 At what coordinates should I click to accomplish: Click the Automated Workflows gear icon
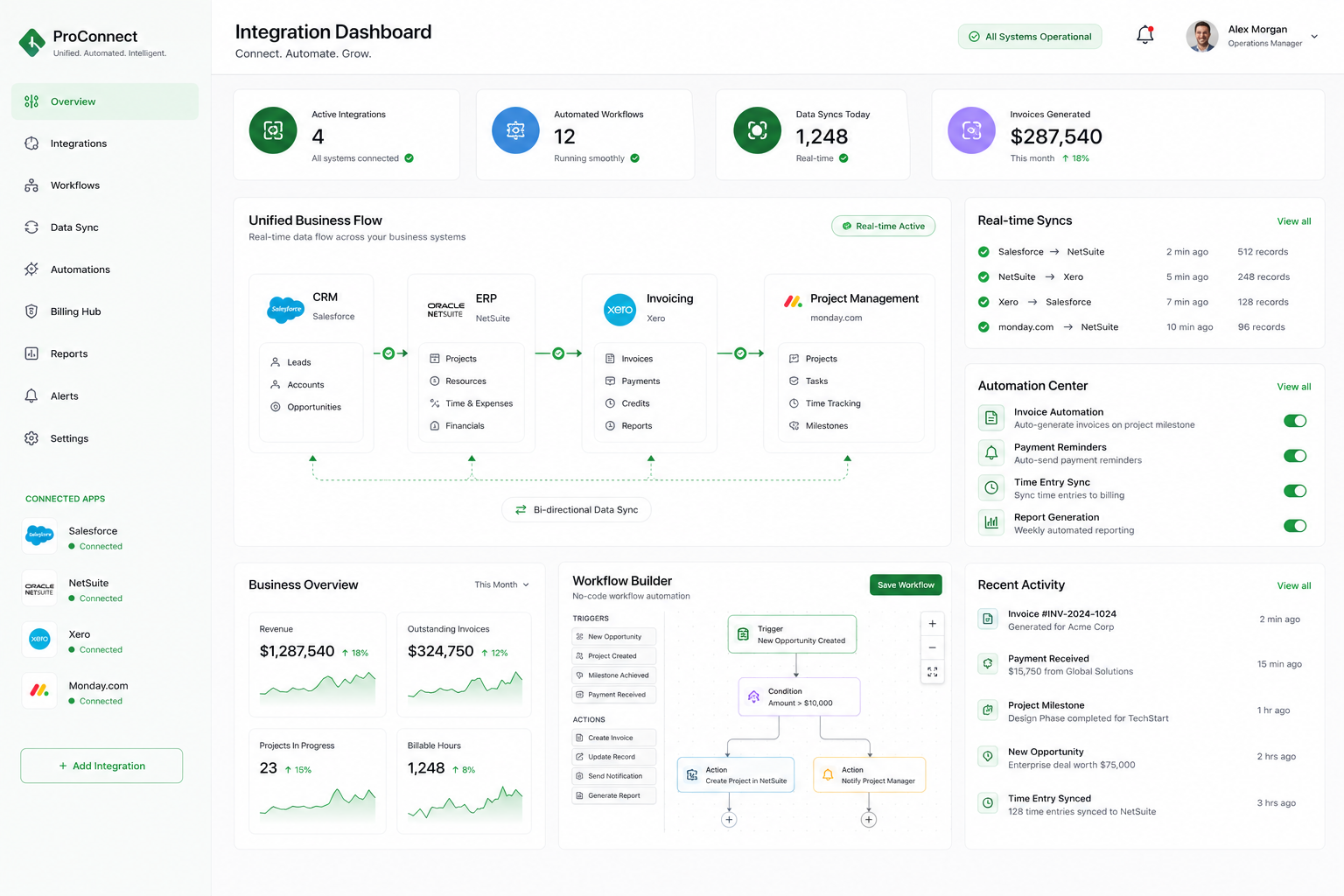[515, 130]
